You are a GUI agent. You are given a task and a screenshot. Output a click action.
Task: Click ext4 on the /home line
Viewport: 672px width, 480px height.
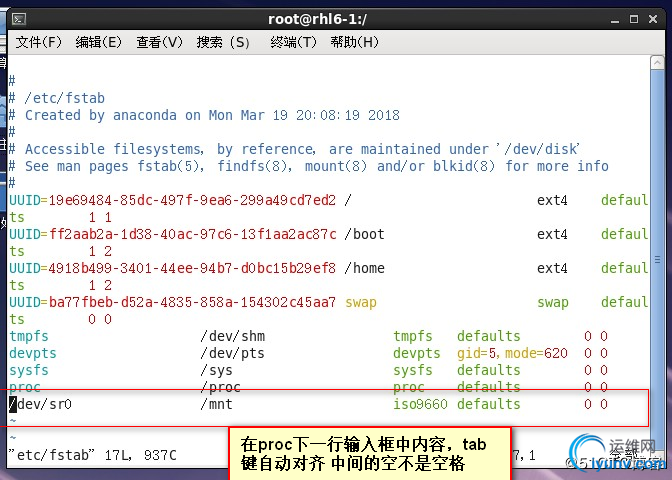552,268
